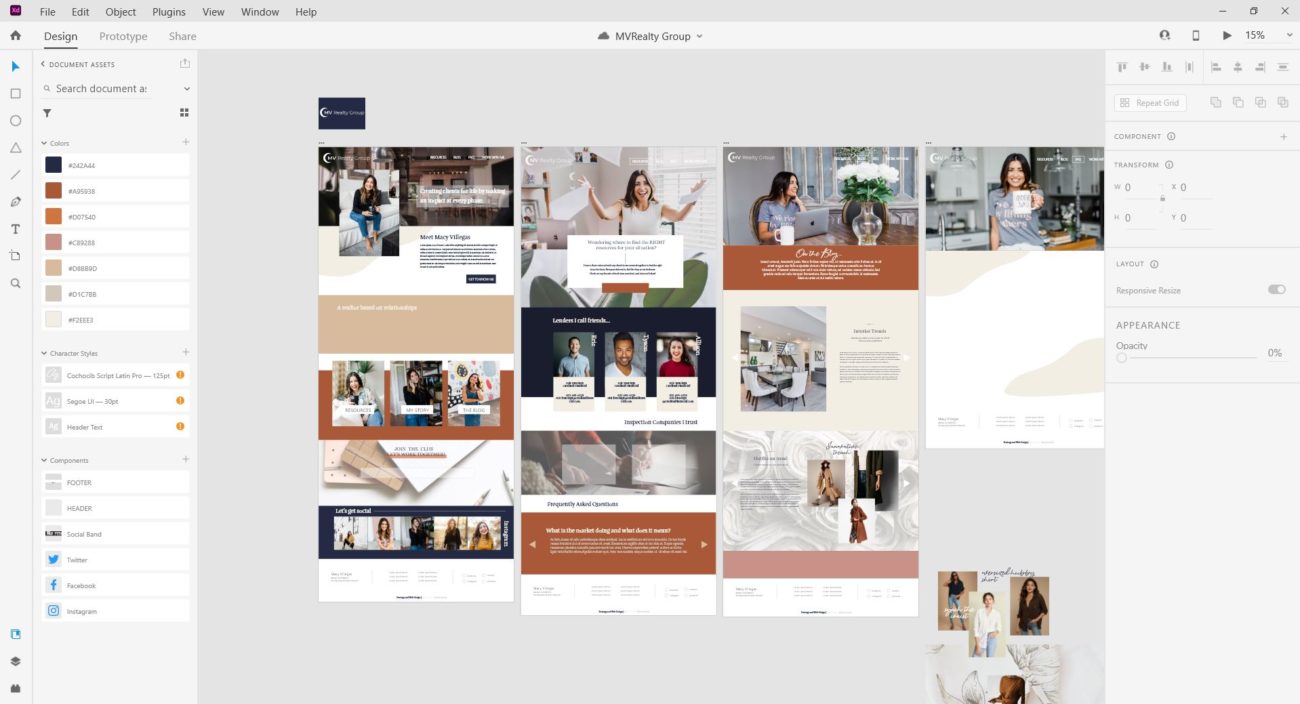
Task: Switch to the Prototype tab
Action: point(123,37)
